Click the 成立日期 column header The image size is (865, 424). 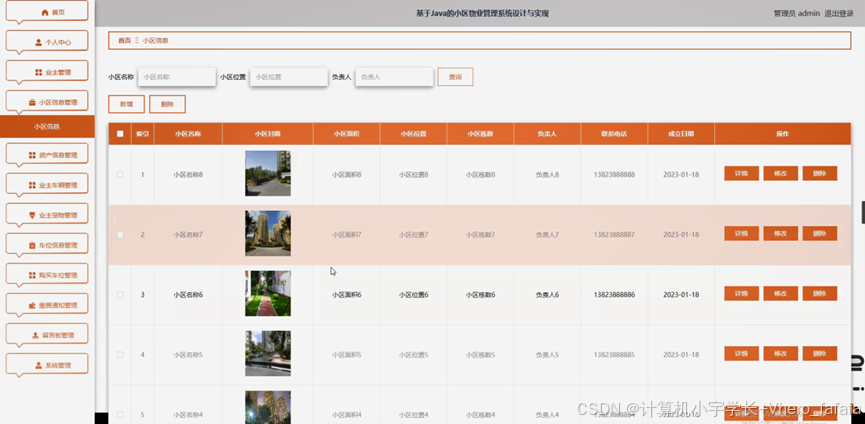coord(681,134)
